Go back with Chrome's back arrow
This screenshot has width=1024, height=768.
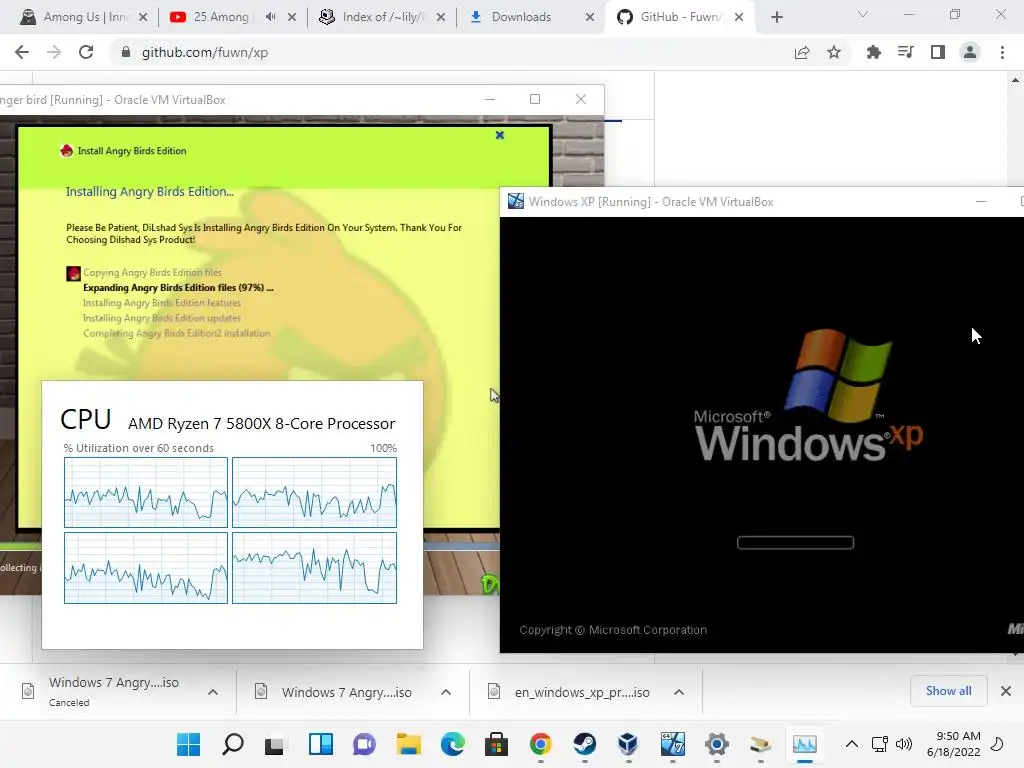(x=22, y=52)
